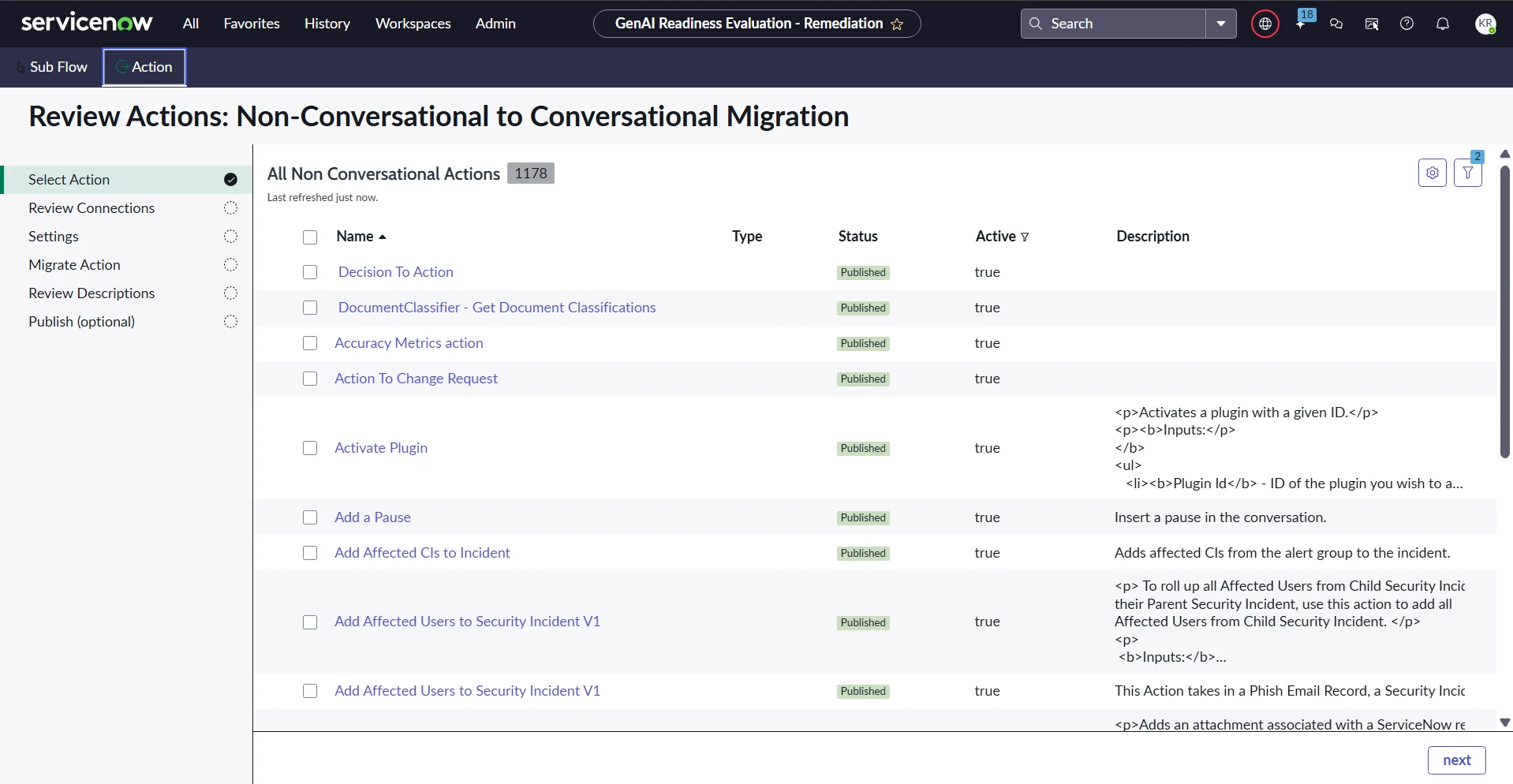Viewport: 1513px width, 784px height.
Task: Open the notifications bell
Action: [1443, 24]
